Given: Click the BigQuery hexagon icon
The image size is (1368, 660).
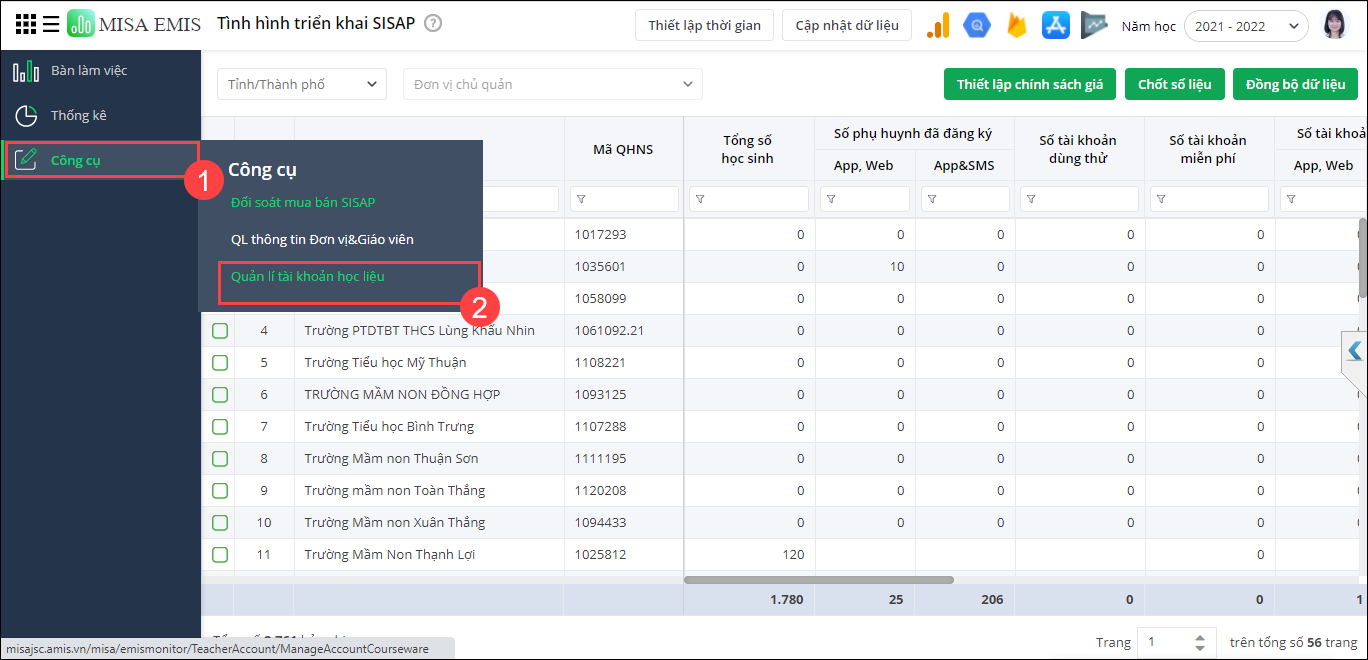Looking at the screenshot, I should (976, 26).
